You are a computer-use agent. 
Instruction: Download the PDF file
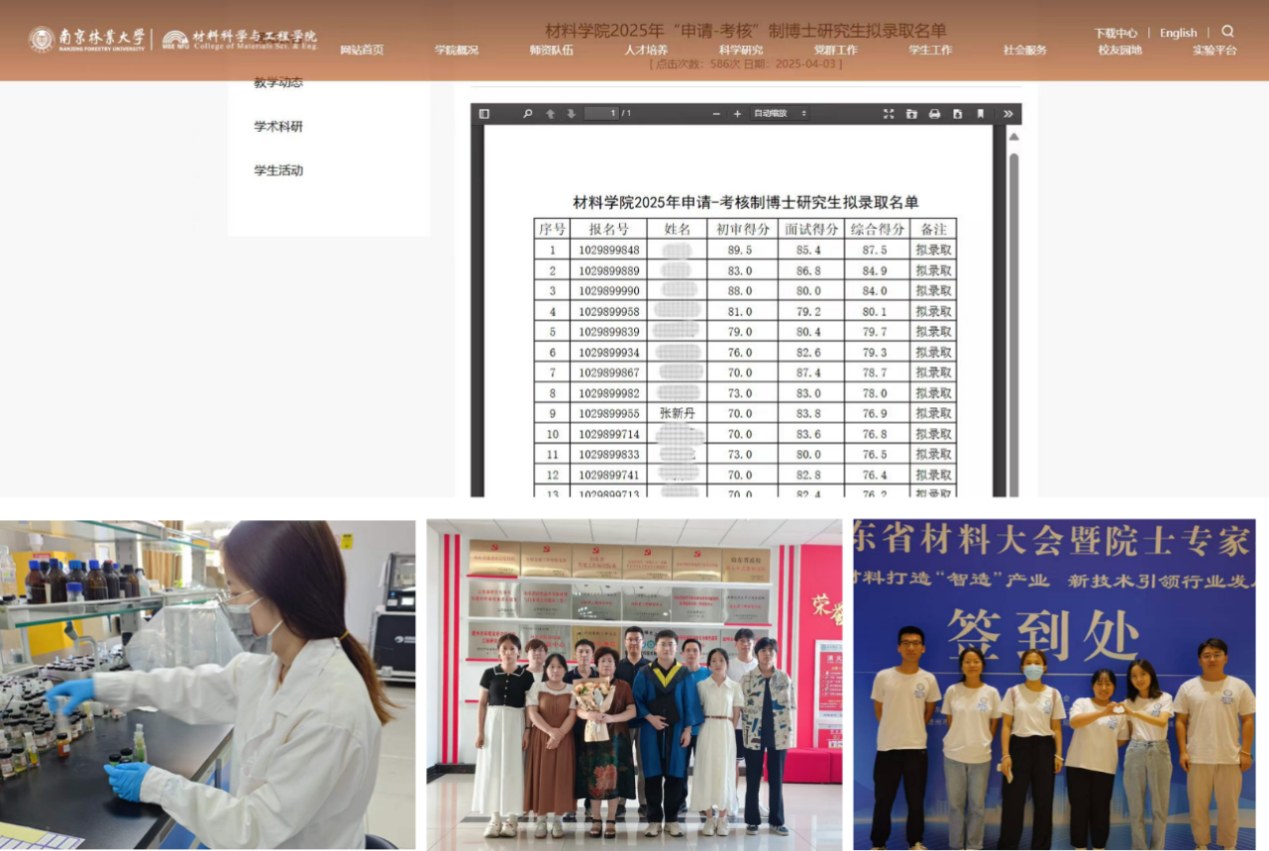(957, 114)
